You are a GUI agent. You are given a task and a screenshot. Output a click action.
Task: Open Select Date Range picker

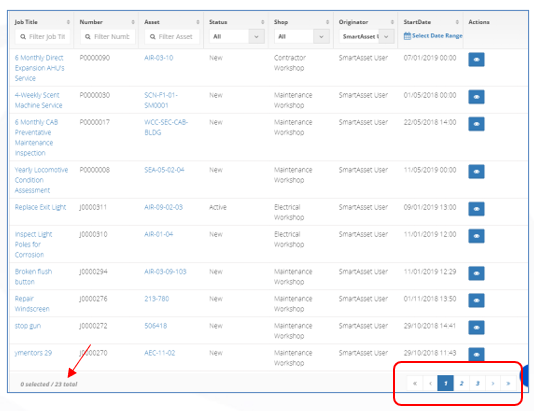[433, 36]
